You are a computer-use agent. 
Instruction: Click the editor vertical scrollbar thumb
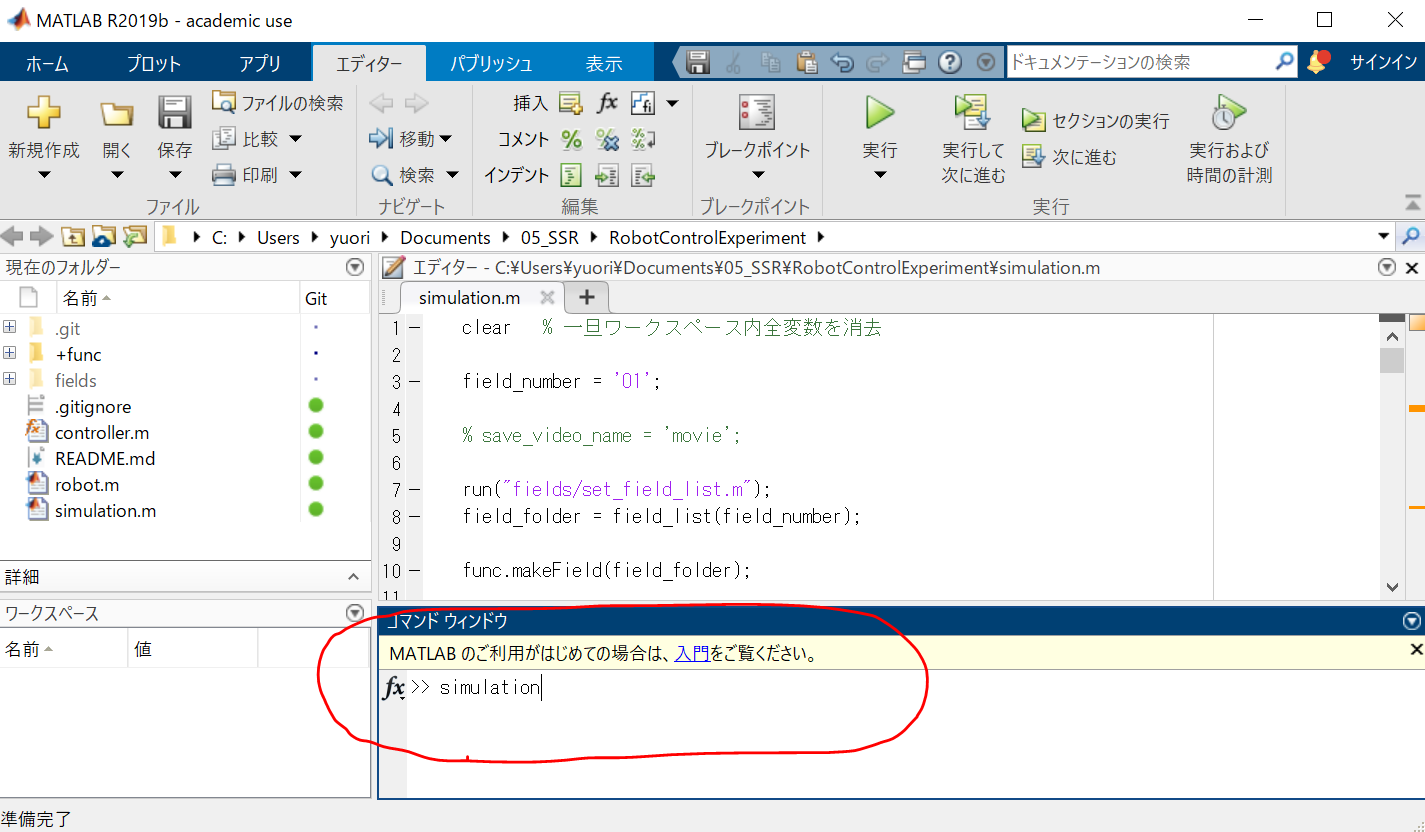click(1392, 360)
